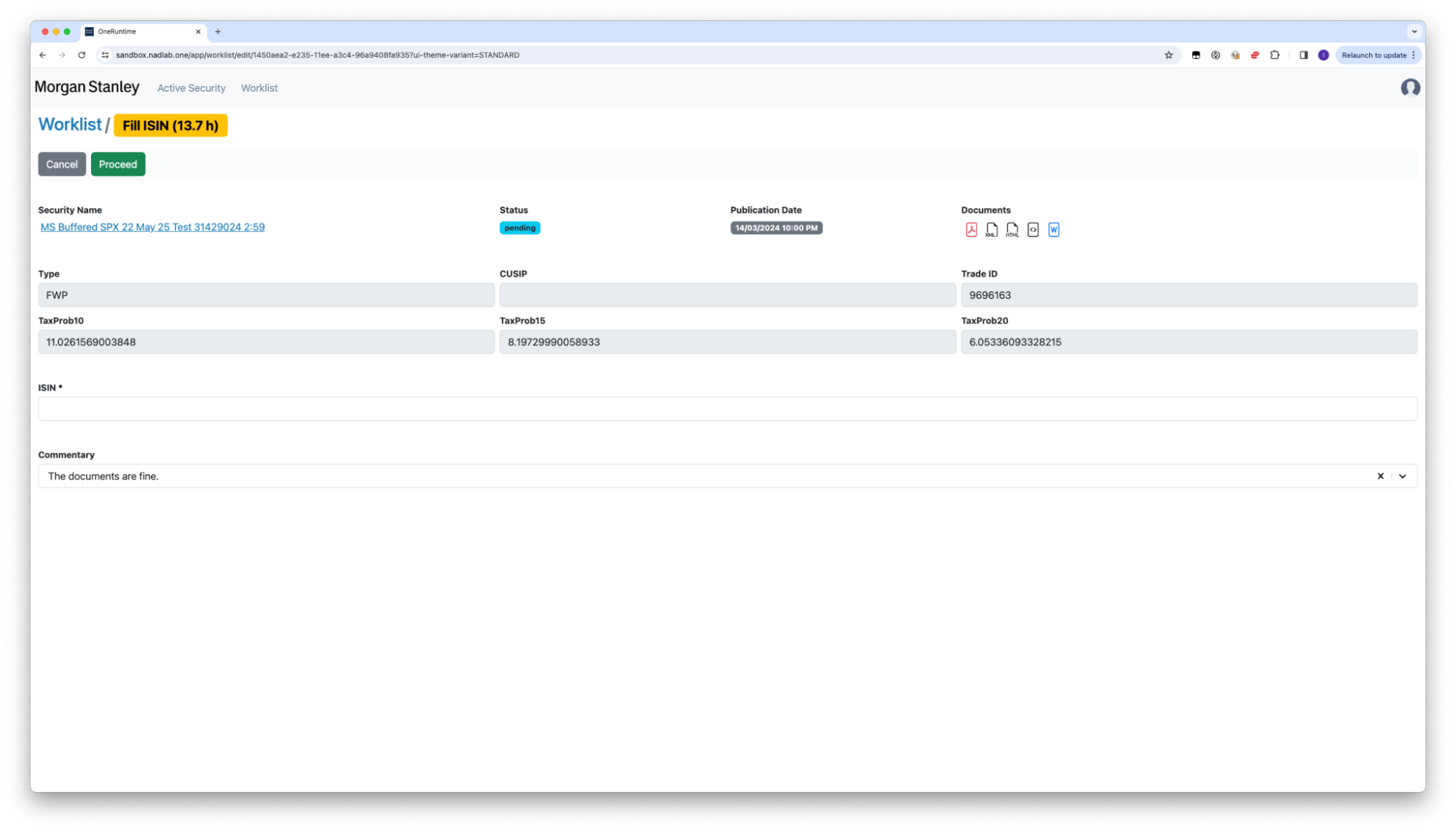
Task: Open the Word document icon
Action: coord(1053,230)
